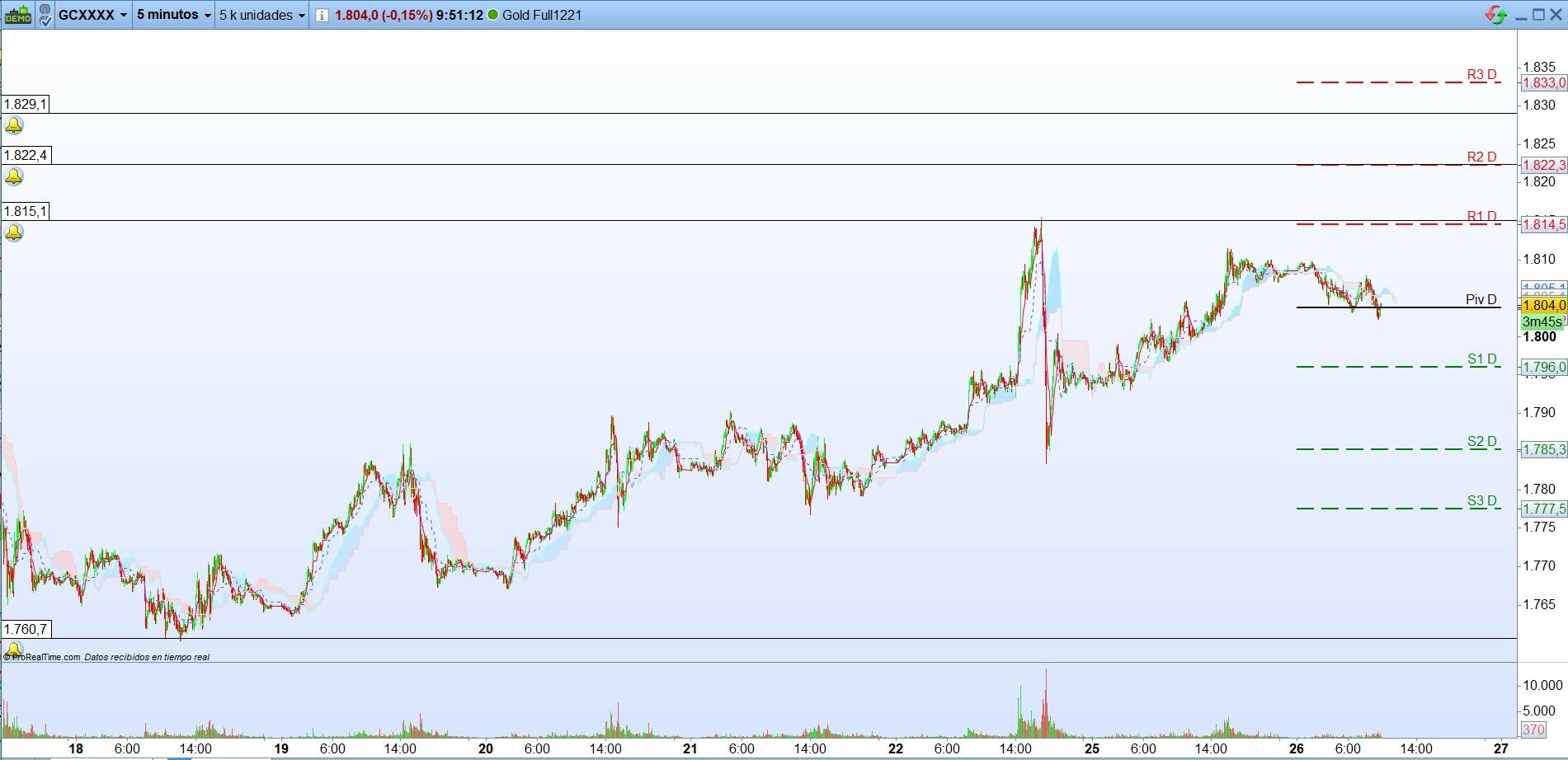Select the 1.829,1 alert level label
Viewport: 1568px width, 760px height.
point(26,105)
